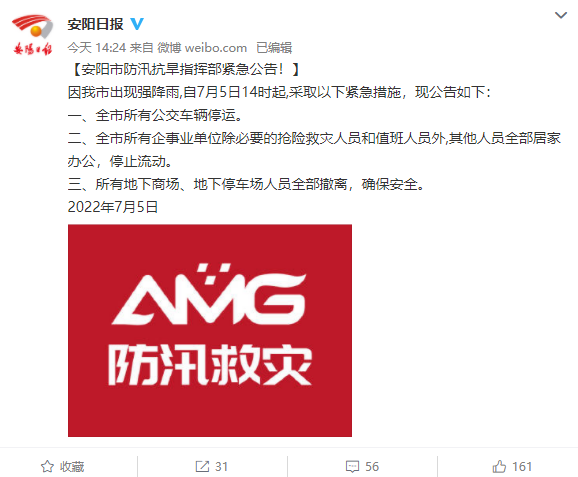Click the star favorite icon
Viewport: 578px width, 477px height.
pyautogui.click(x=47, y=466)
